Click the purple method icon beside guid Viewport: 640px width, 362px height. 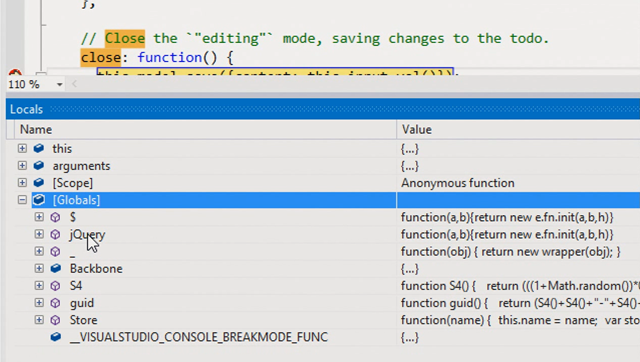coord(56,303)
